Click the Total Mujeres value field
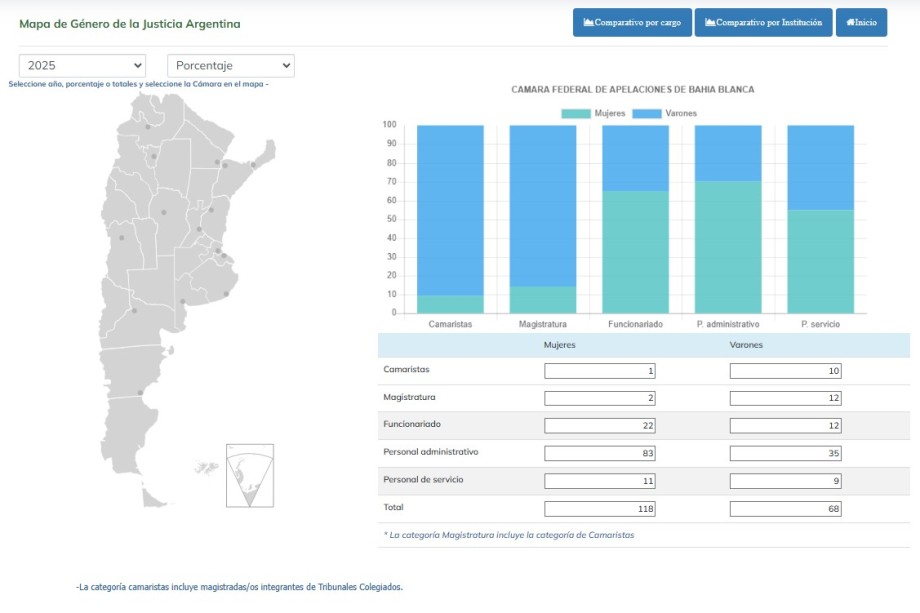 click(x=600, y=509)
